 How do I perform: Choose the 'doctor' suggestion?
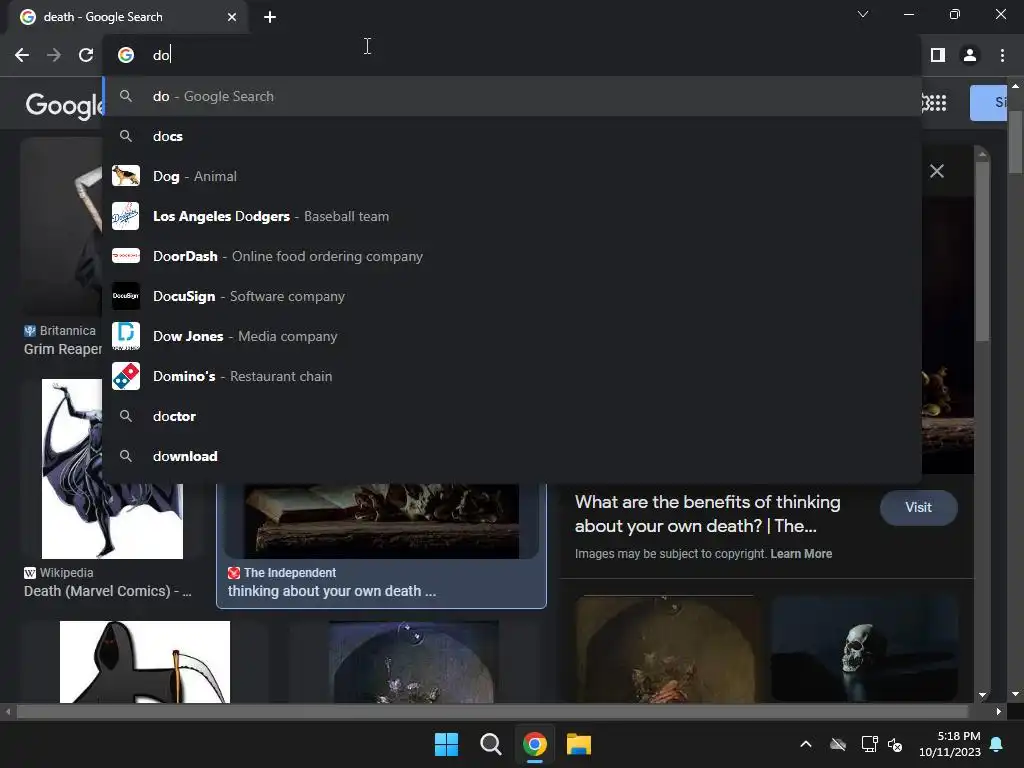click(x=512, y=416)
